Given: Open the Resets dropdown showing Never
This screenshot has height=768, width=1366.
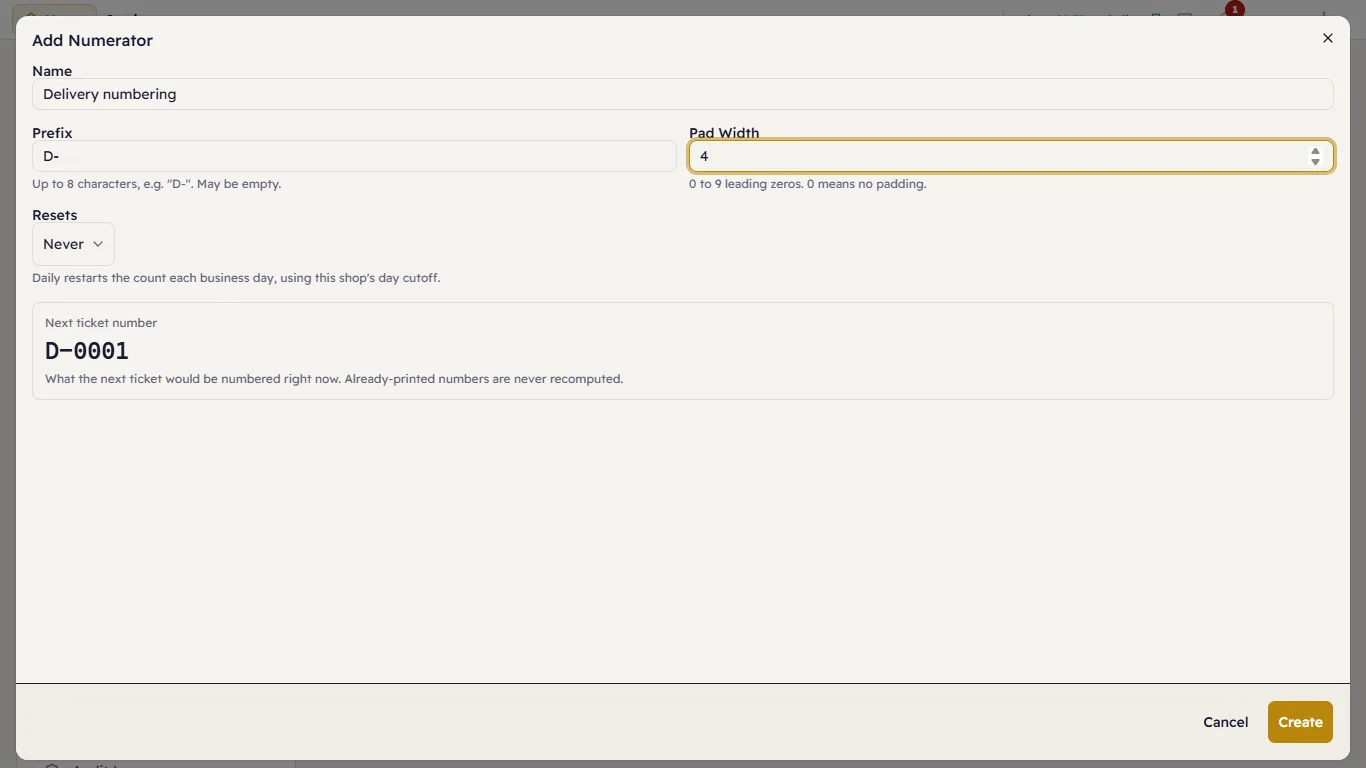Looking at the screenshot, I should [73, 244].
